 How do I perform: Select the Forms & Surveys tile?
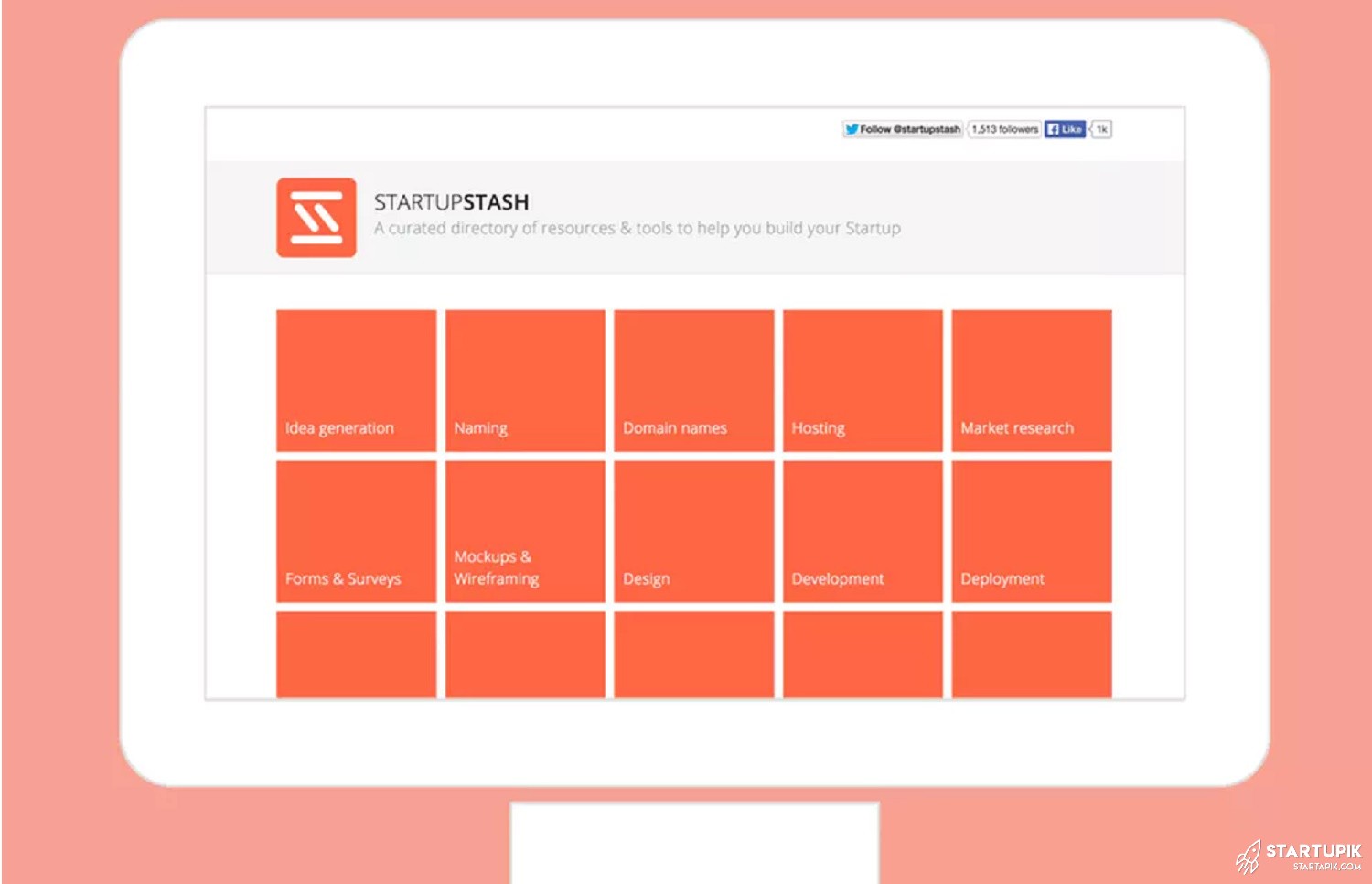(356, 532)
